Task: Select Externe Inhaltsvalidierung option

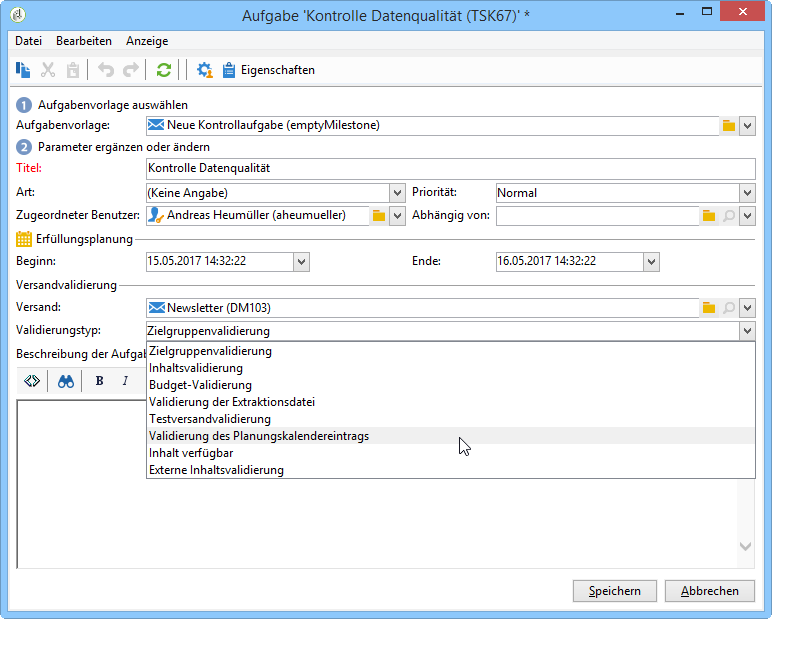Action: (x=451, y=470)
